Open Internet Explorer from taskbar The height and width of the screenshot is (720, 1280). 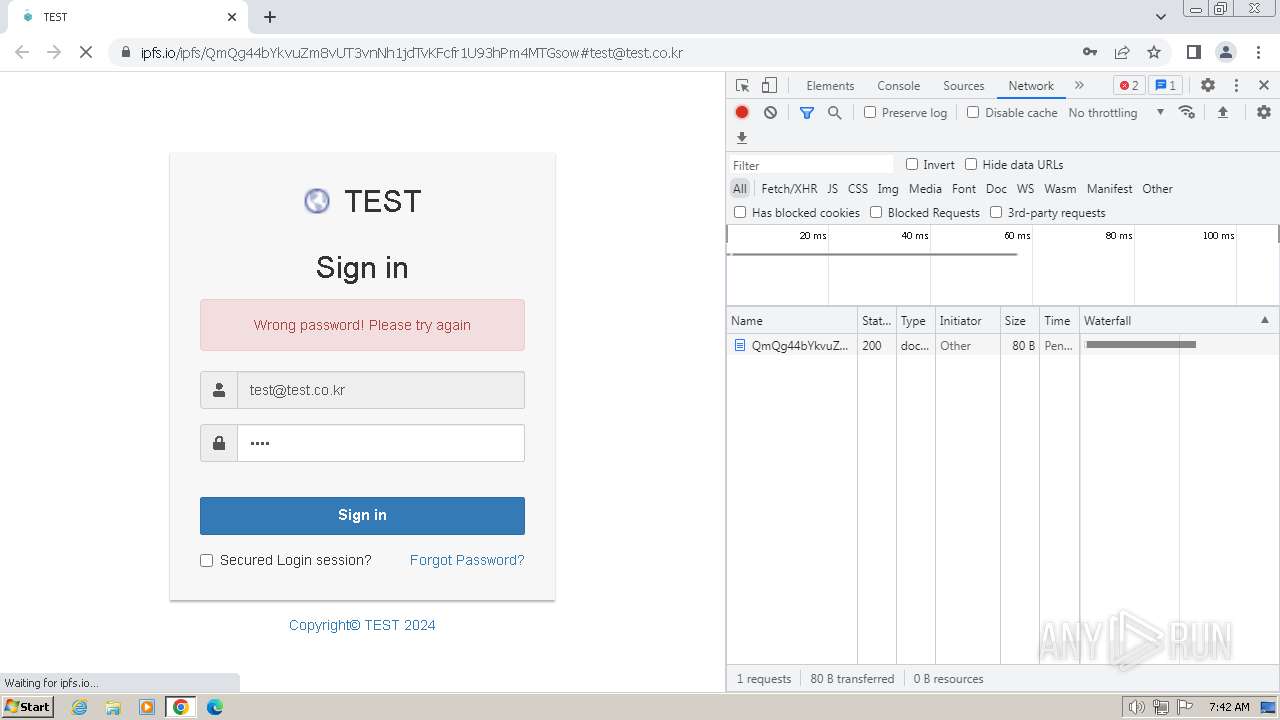[x=80, y=707]
